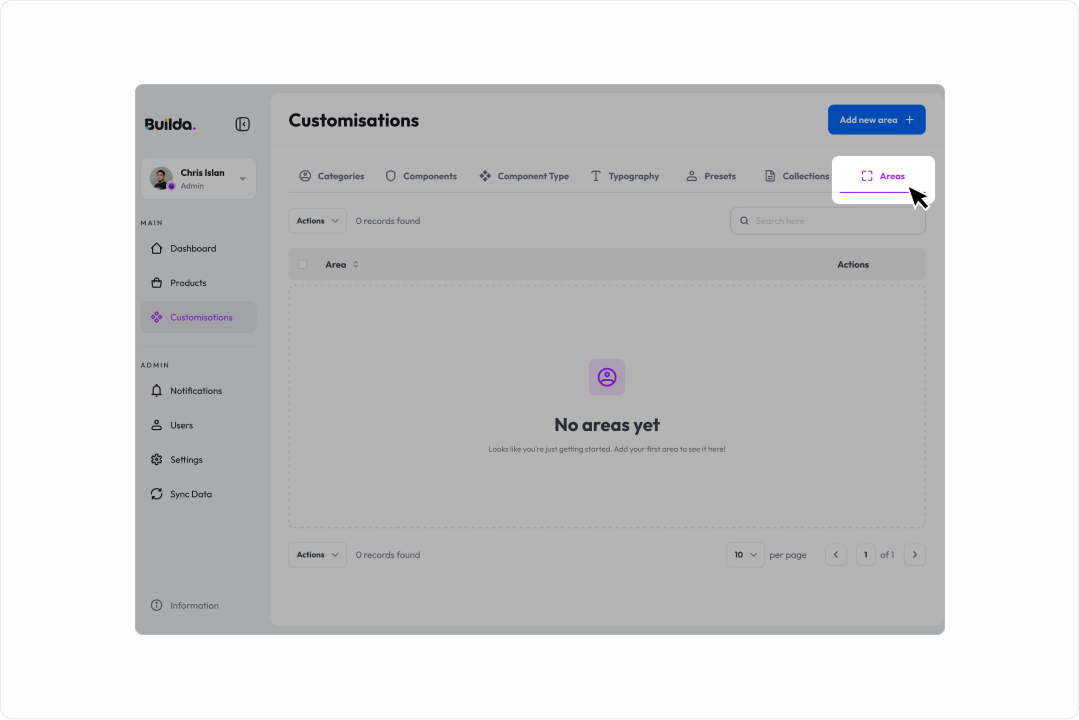
Task: Go to the previous page arrow
Action: 836,555
